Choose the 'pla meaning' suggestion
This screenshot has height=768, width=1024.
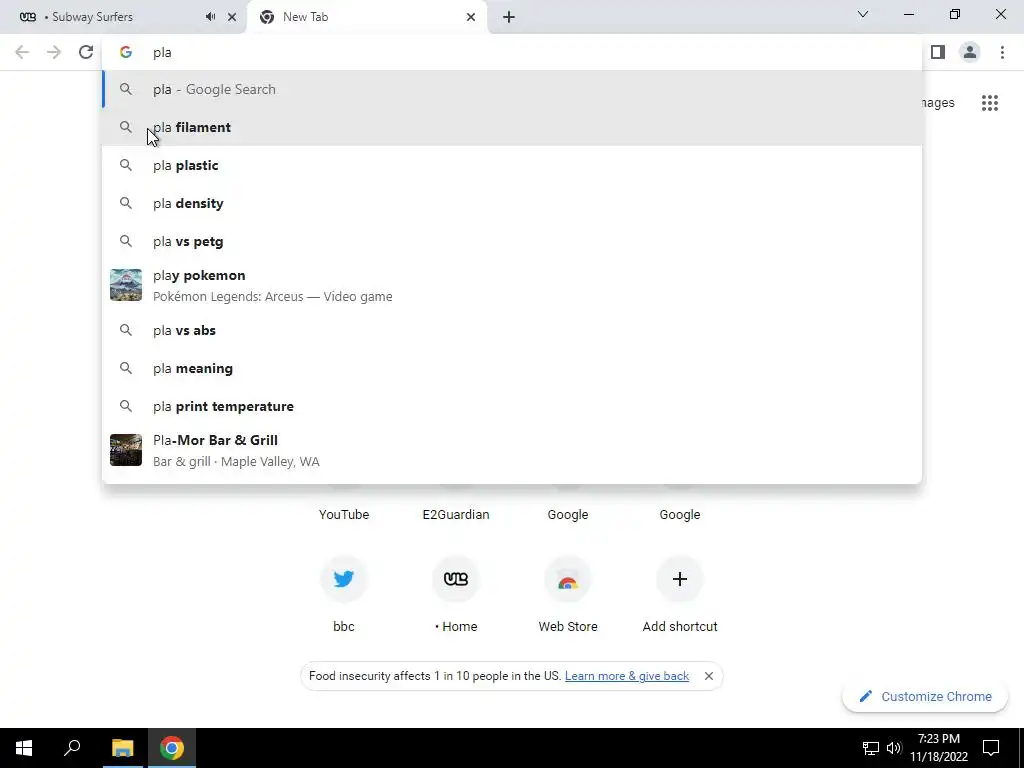(x=512, y=368)
